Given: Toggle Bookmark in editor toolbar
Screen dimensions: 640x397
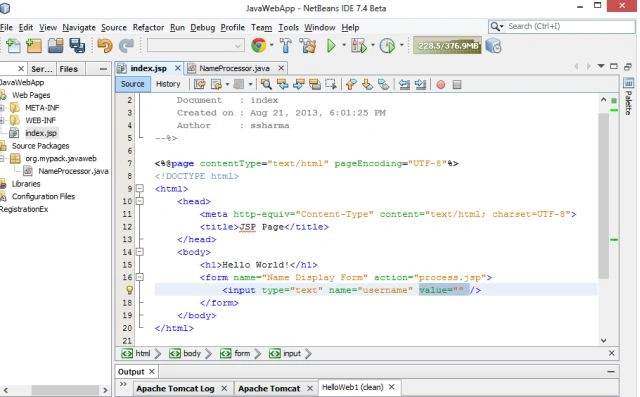Looking at the screenshot, I should click(384, 84).
